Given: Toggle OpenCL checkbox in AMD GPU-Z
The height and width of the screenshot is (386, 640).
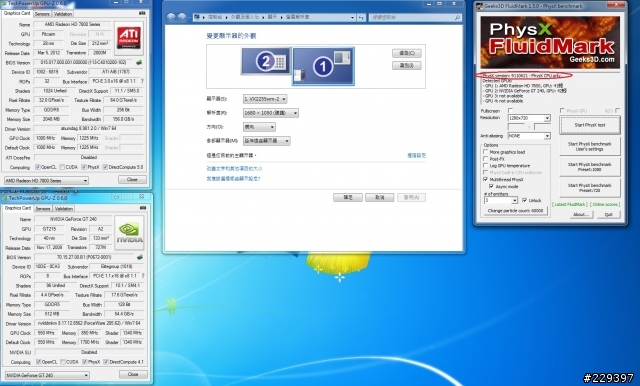Looking at the screenshot, I should [x=38, y=167].
